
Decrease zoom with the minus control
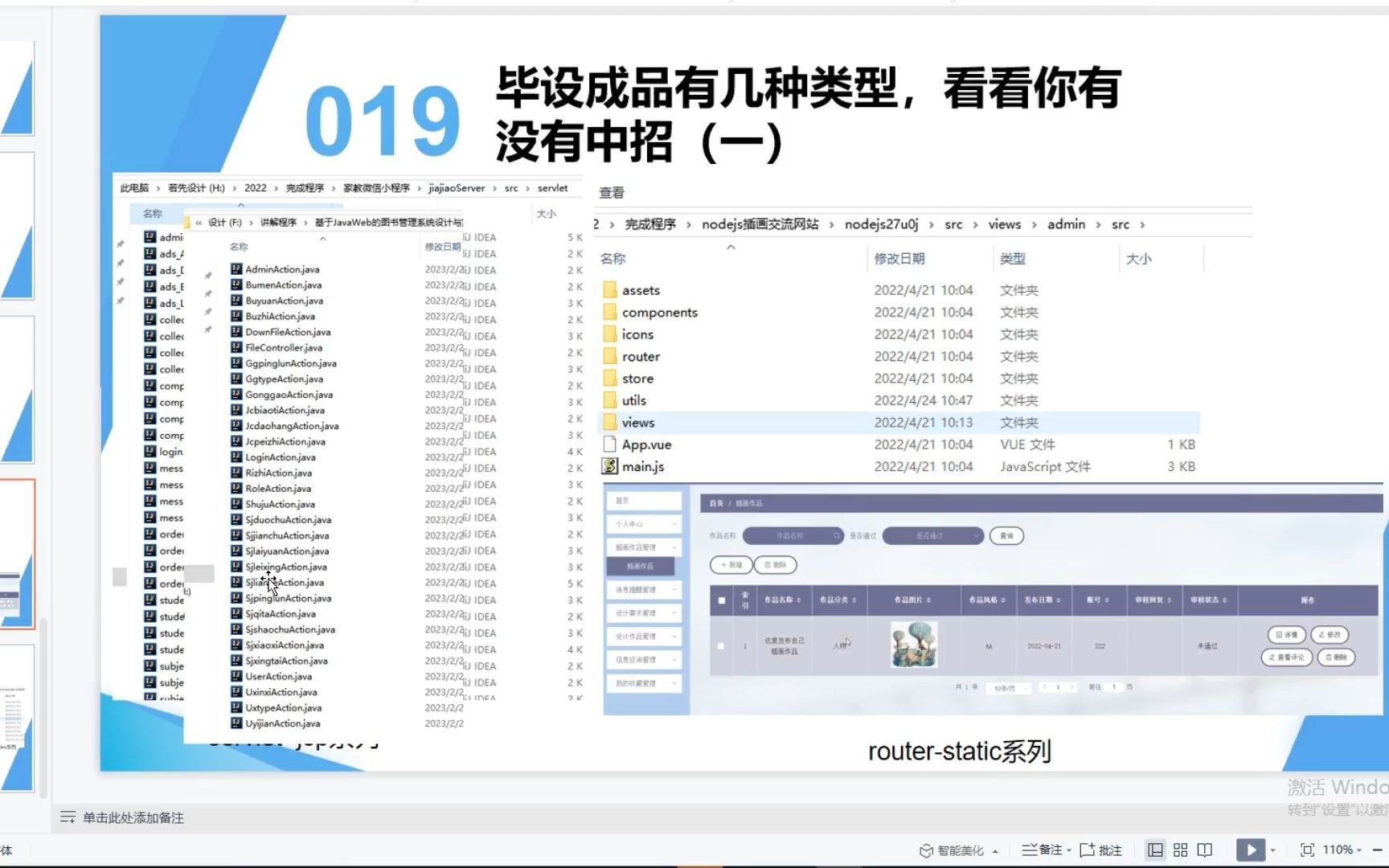1379,849
